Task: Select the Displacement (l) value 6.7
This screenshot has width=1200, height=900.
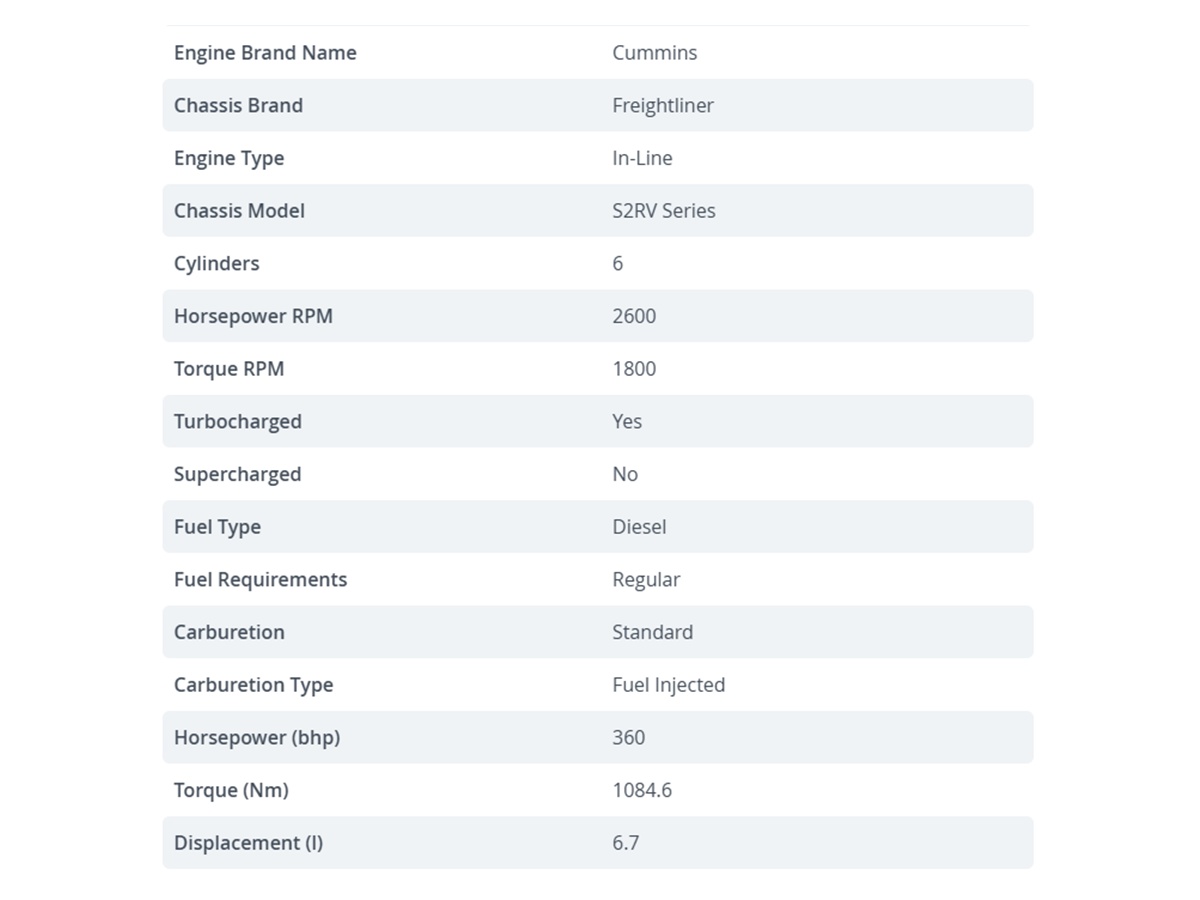Action: (x=625, y=843)
